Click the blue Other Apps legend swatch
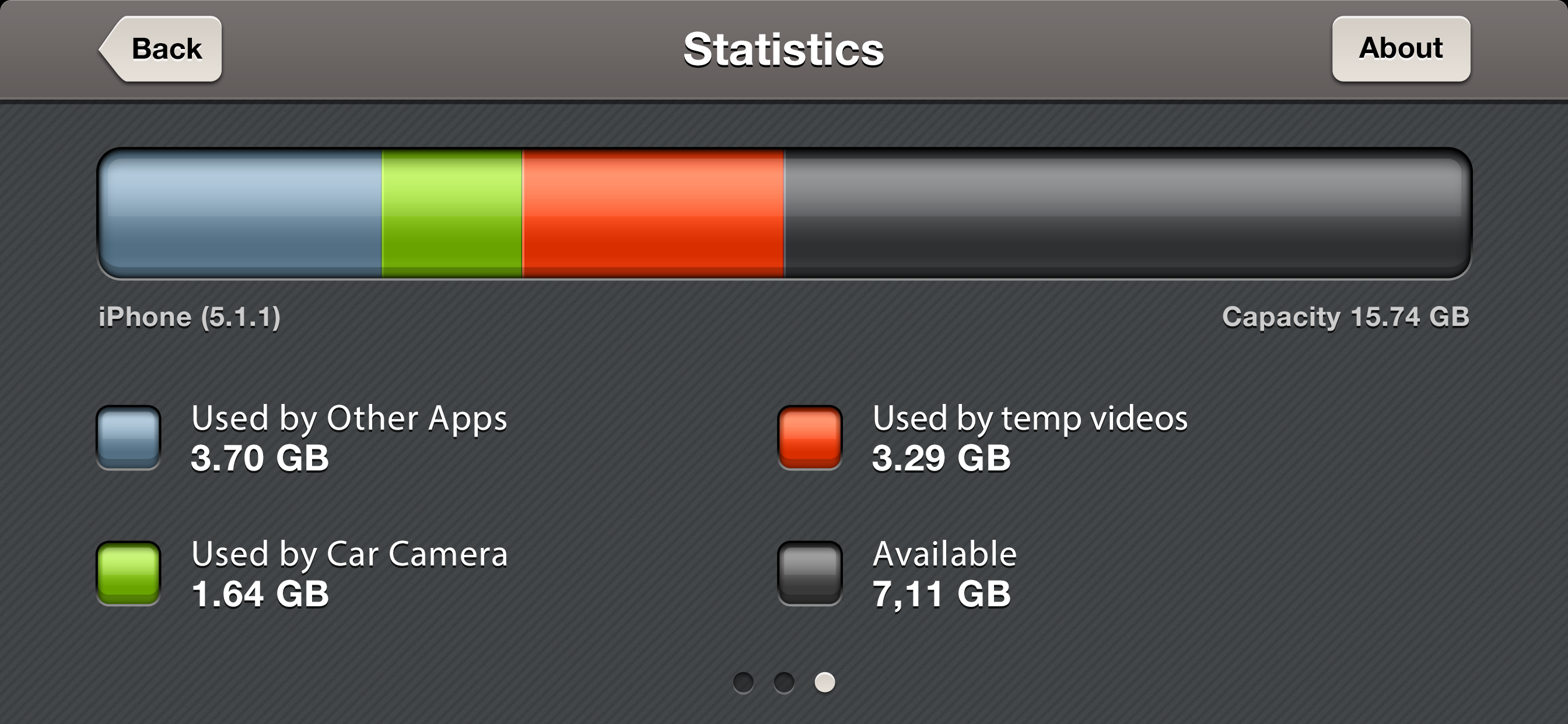Screen dimensions: 1568x724 coord(128,437)
